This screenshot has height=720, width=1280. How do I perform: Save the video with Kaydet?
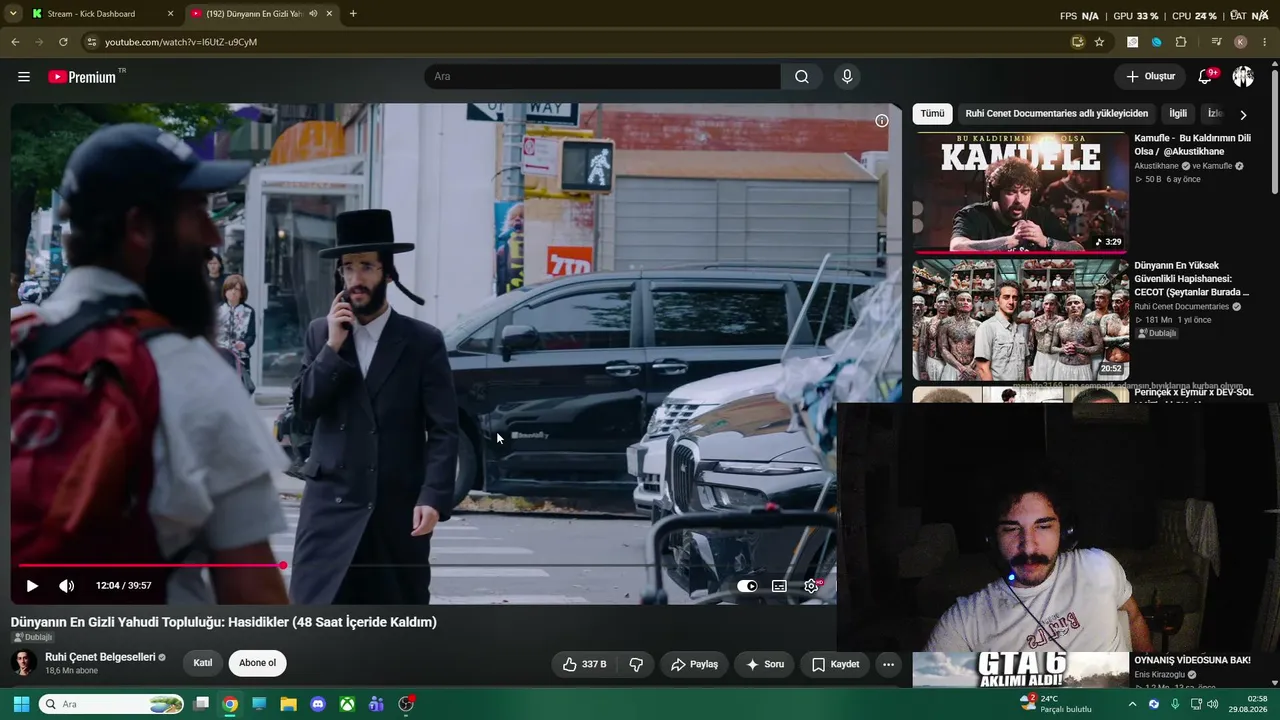tap(835, 664)
